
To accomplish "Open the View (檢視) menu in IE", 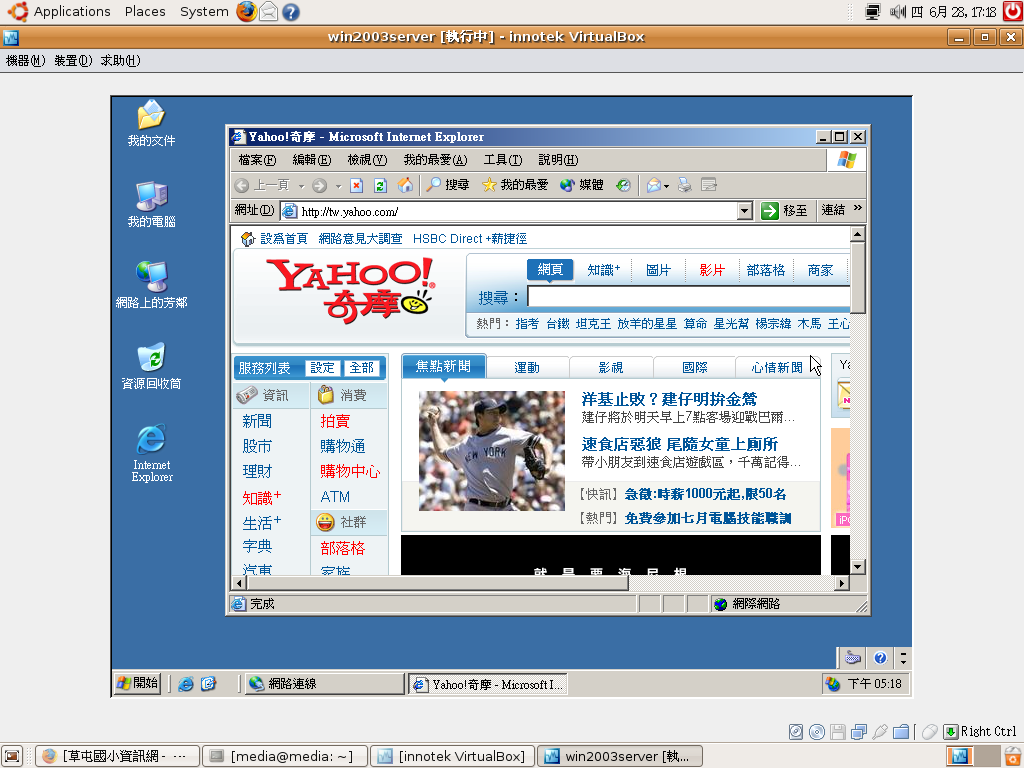I will [x=367, y=160].
